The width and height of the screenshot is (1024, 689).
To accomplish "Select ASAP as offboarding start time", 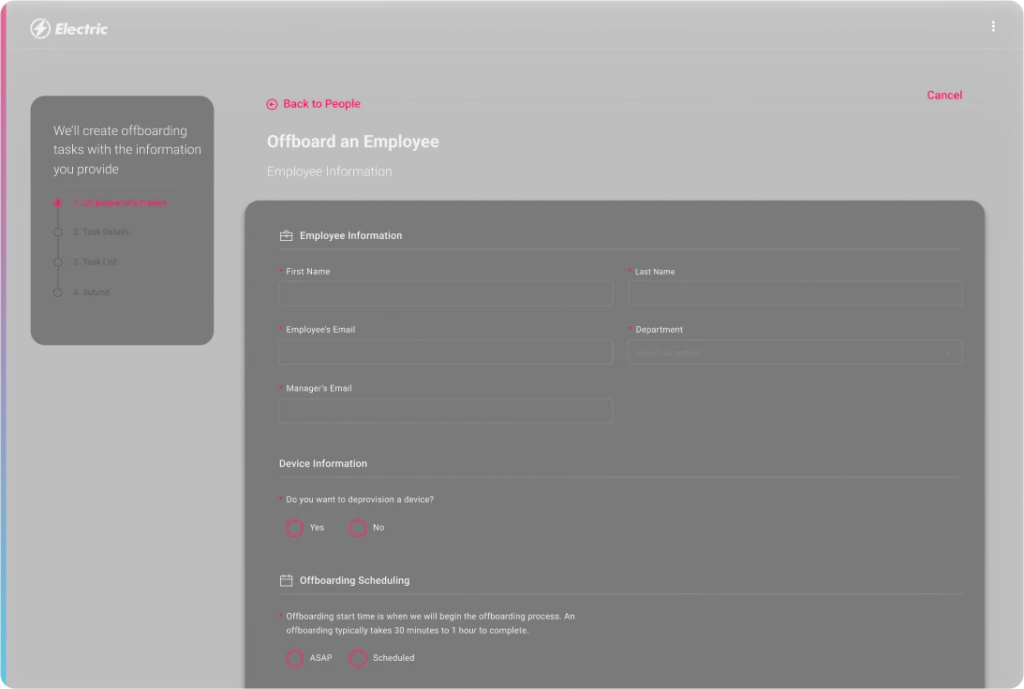I will (295, 658).
